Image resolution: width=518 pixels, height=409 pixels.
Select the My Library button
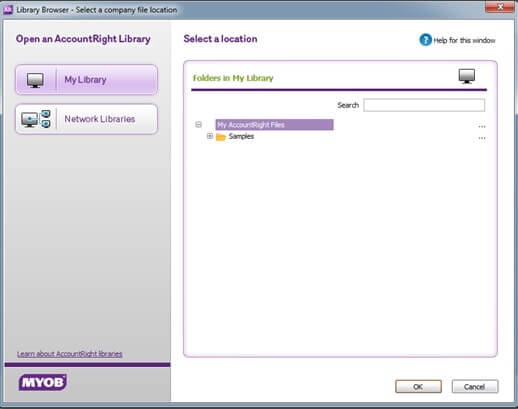click(86, 80)
